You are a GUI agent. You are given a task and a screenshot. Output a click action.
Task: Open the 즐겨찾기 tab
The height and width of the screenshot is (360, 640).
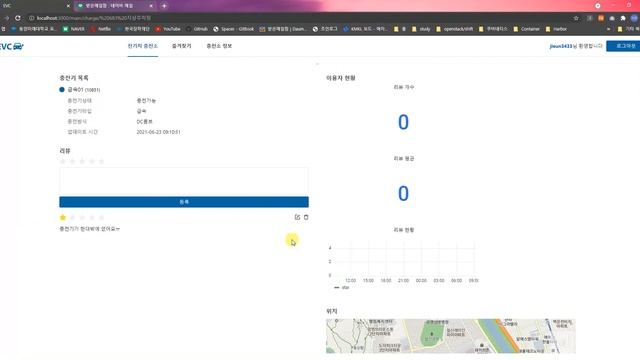[182, 46]
